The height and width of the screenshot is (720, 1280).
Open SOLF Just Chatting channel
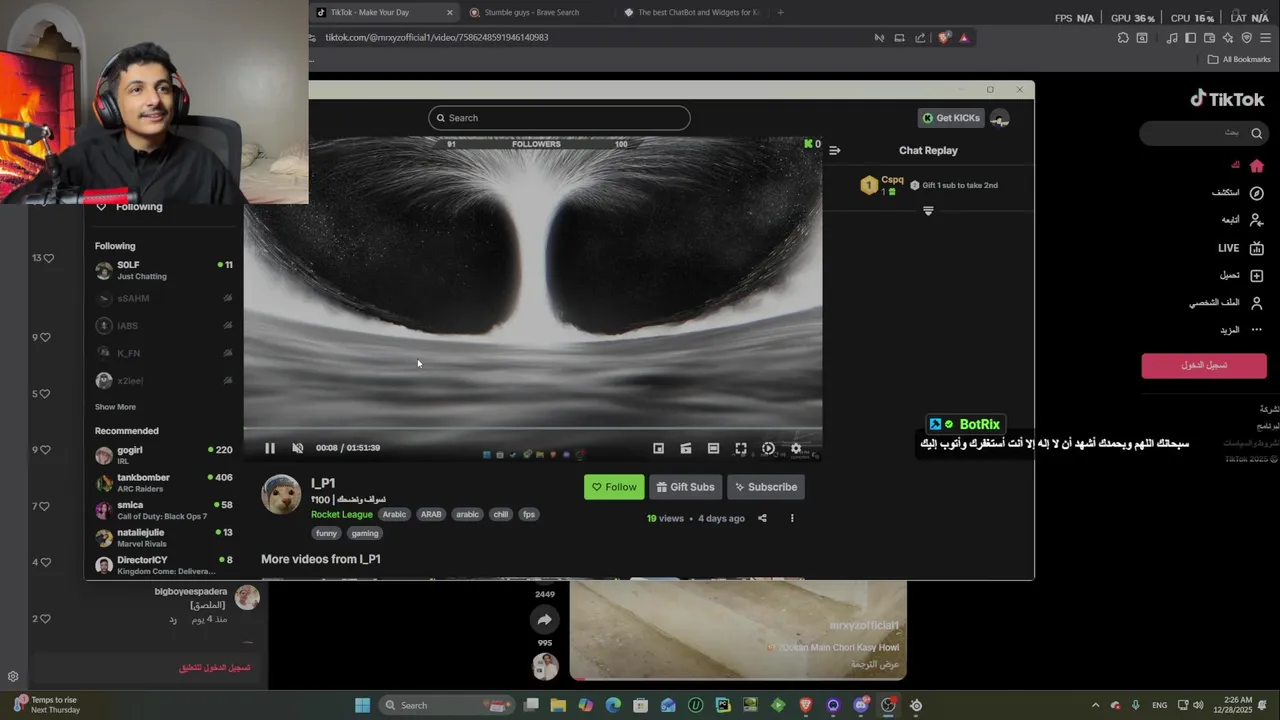tap(164, 270)
